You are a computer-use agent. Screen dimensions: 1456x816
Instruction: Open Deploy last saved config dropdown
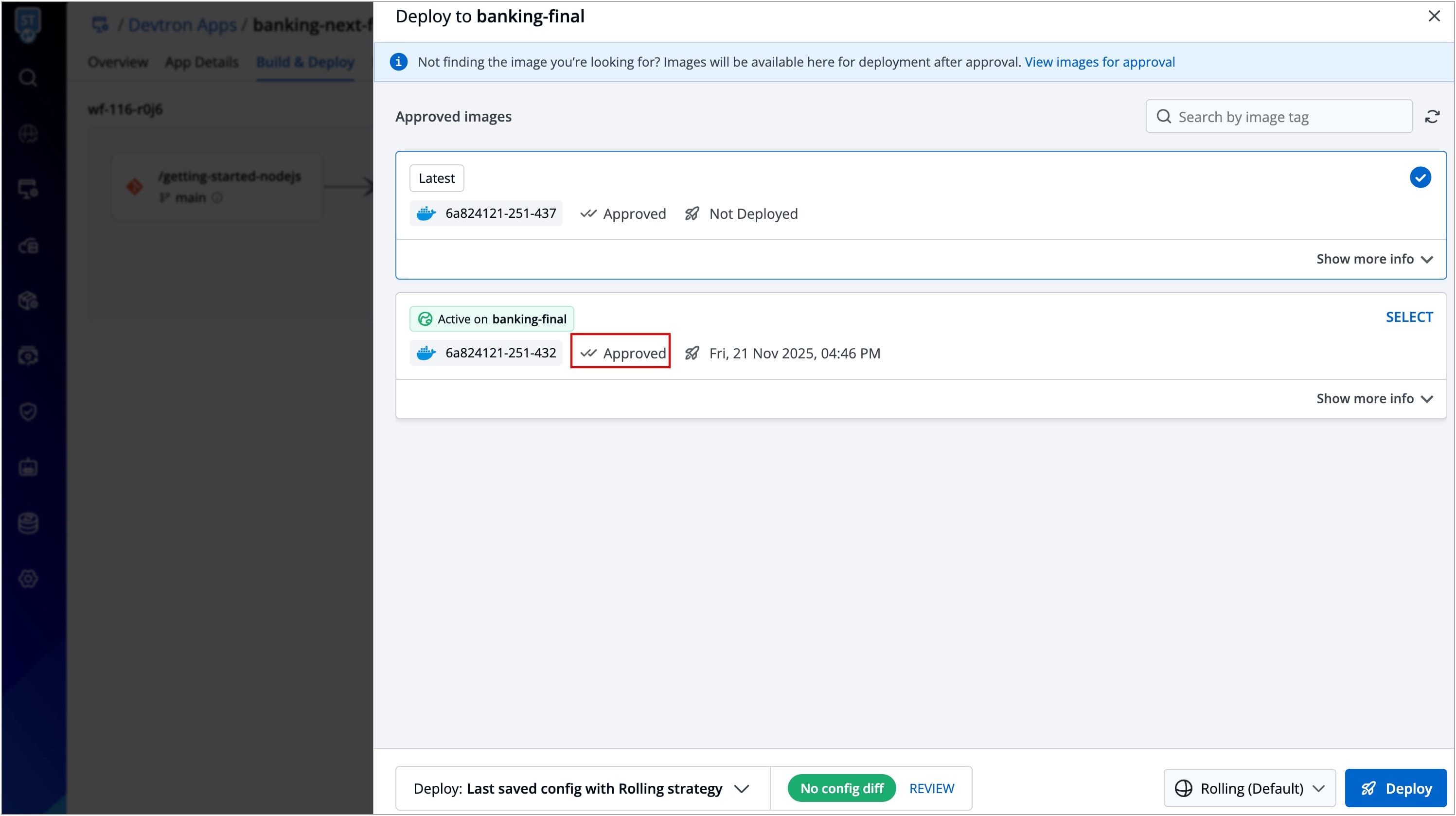[x=582, y=788]
